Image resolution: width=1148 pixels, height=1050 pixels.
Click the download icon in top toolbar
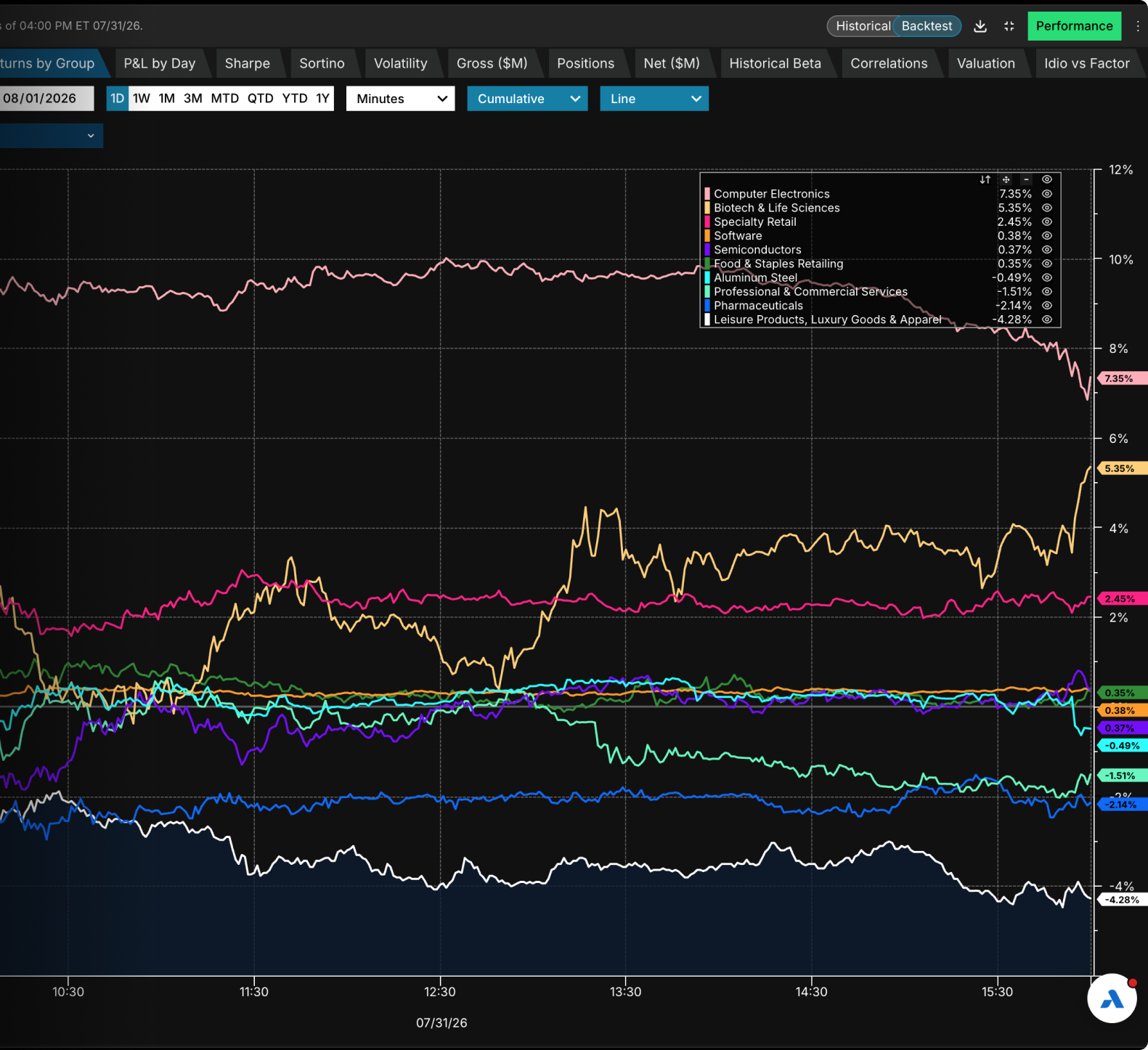pos(980,26)
